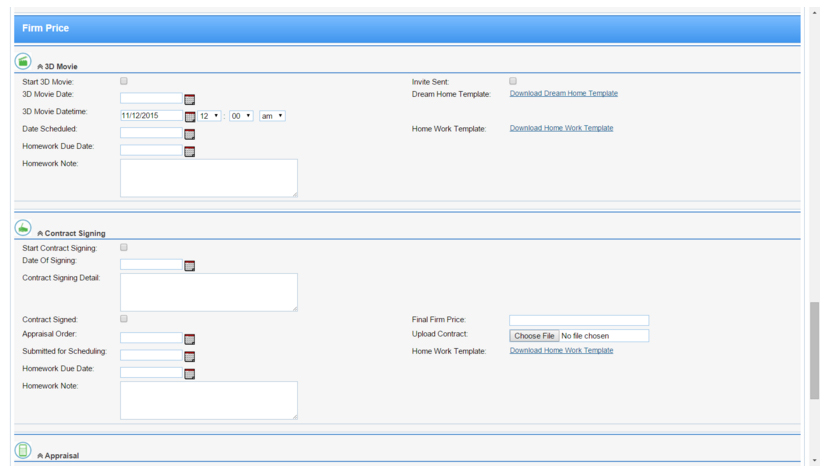The image size is (833, 470).
Task: Open the minutes dropdown showing 00
Action: [x=241, y=116]
